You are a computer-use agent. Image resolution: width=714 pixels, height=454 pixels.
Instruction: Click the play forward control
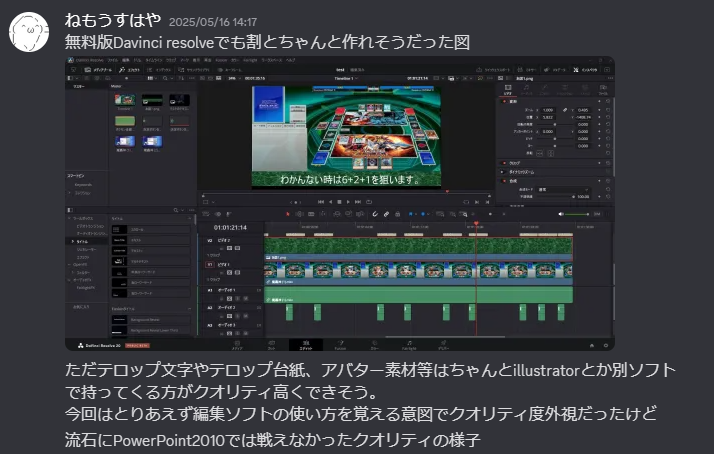point(348,202)
